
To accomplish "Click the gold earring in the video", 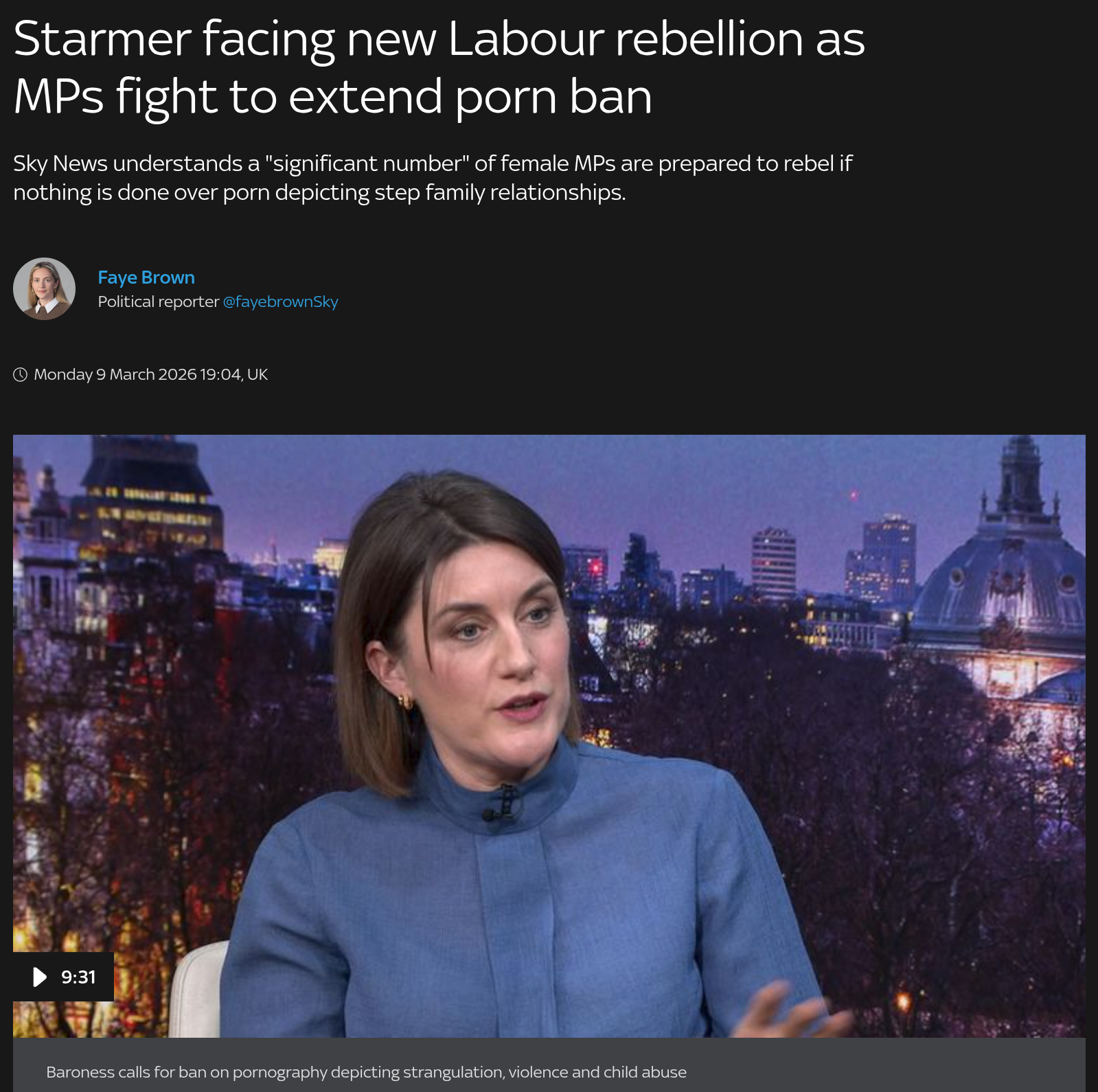I will 406,702.
